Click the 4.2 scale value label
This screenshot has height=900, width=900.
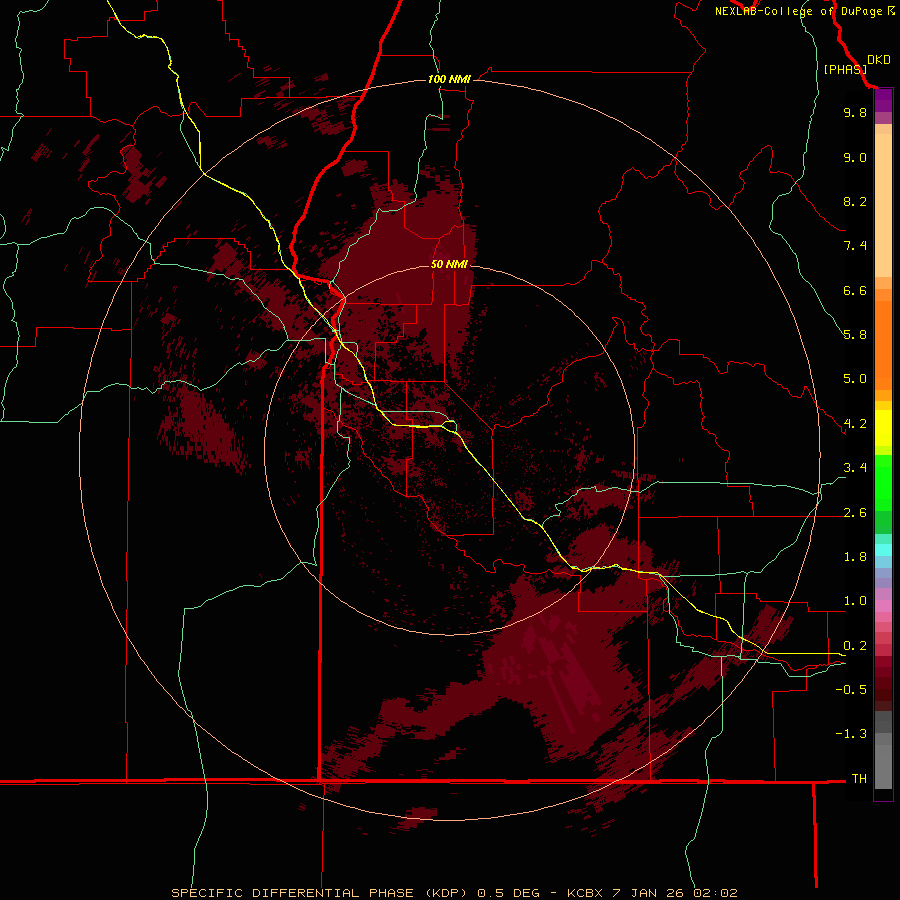[855, 424]
